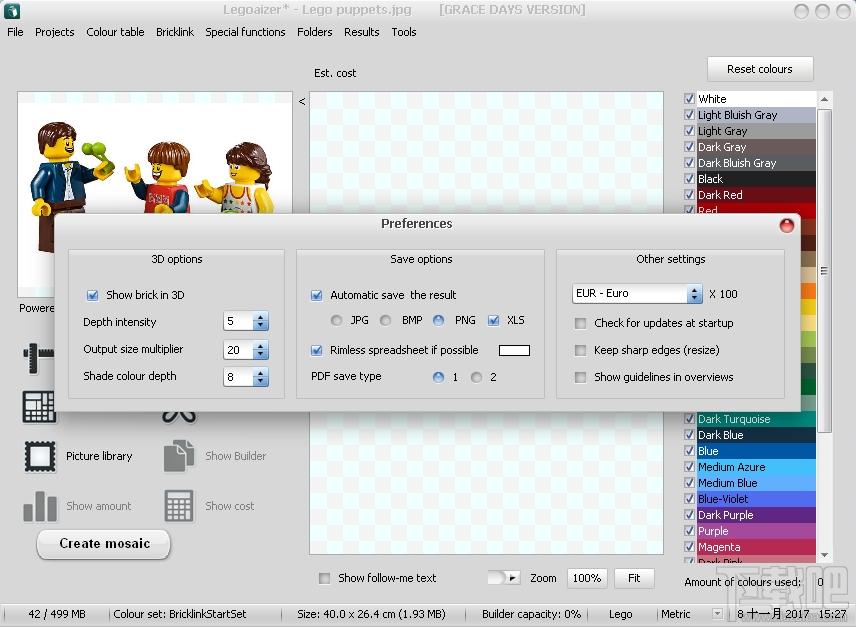Select the BMP radio button
The width and height of the screenshot is (856, 627).
[x=385, y=320]
